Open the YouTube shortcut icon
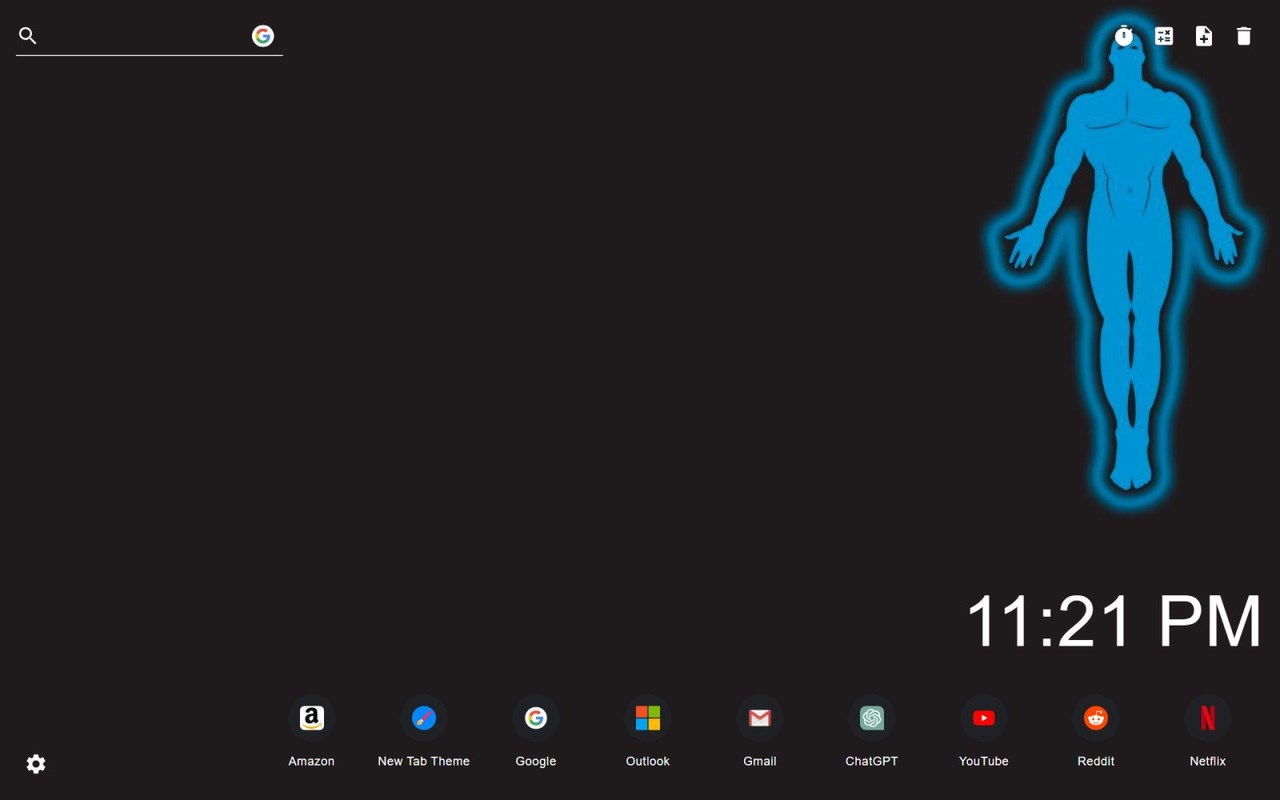 coord(984,718)
